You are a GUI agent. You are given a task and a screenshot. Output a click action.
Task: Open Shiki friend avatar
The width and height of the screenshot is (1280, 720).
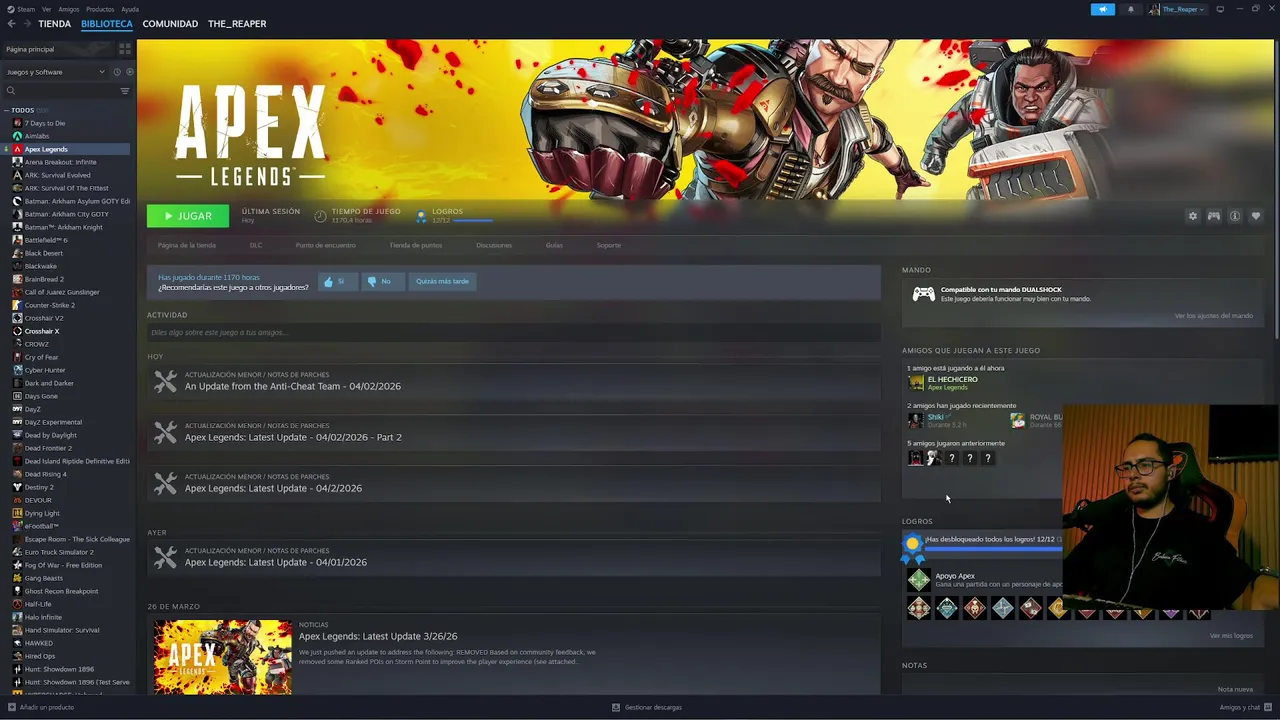(x=915, y=420)
